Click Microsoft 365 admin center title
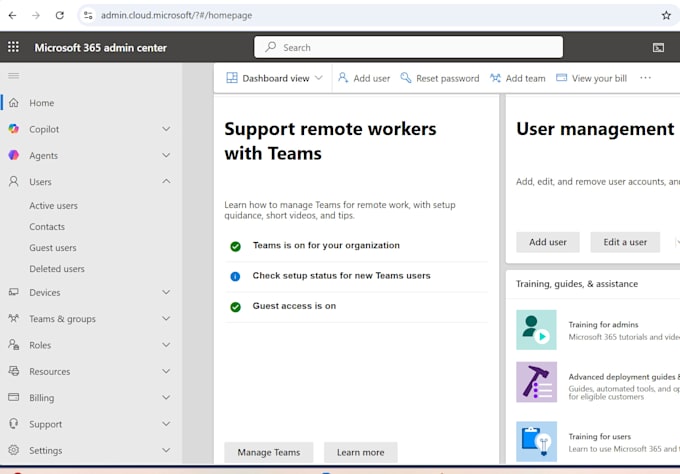The image size is (680, 474). click(101, 47)
